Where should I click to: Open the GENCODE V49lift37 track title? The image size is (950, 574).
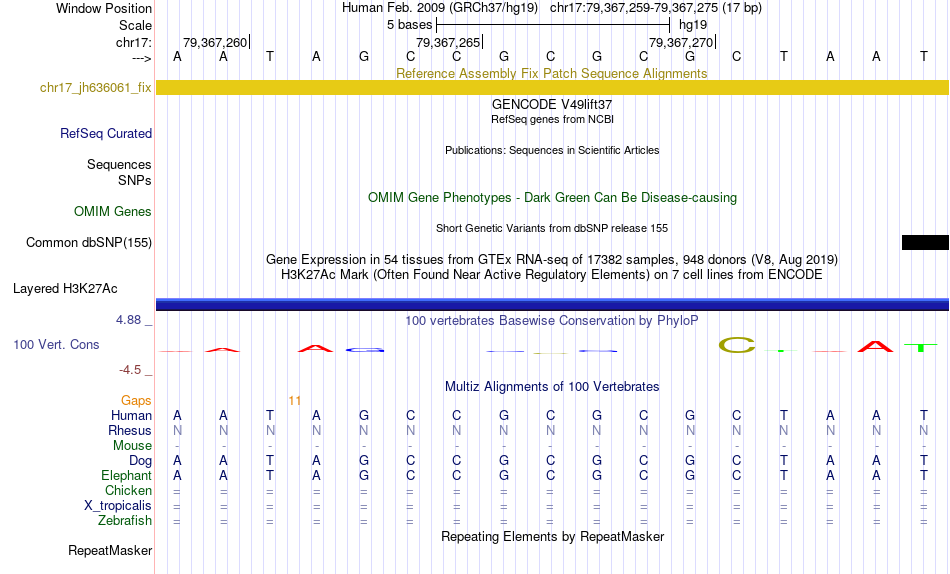[552, 104]
